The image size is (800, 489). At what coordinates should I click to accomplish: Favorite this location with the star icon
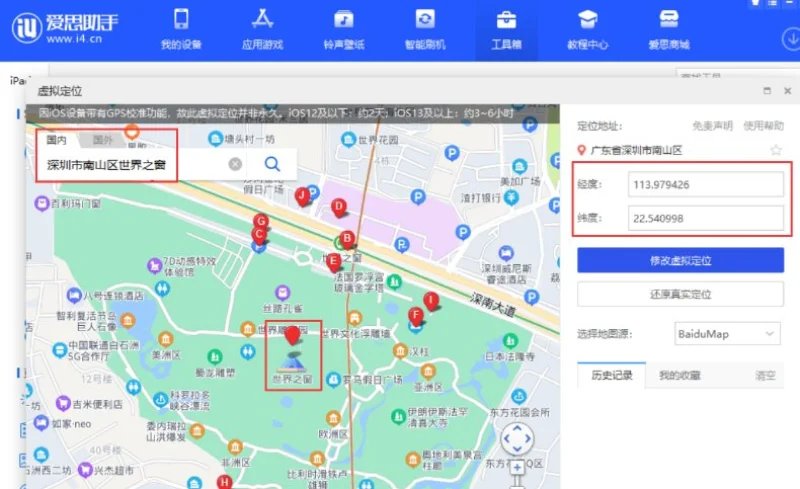(x=776, y=151)
